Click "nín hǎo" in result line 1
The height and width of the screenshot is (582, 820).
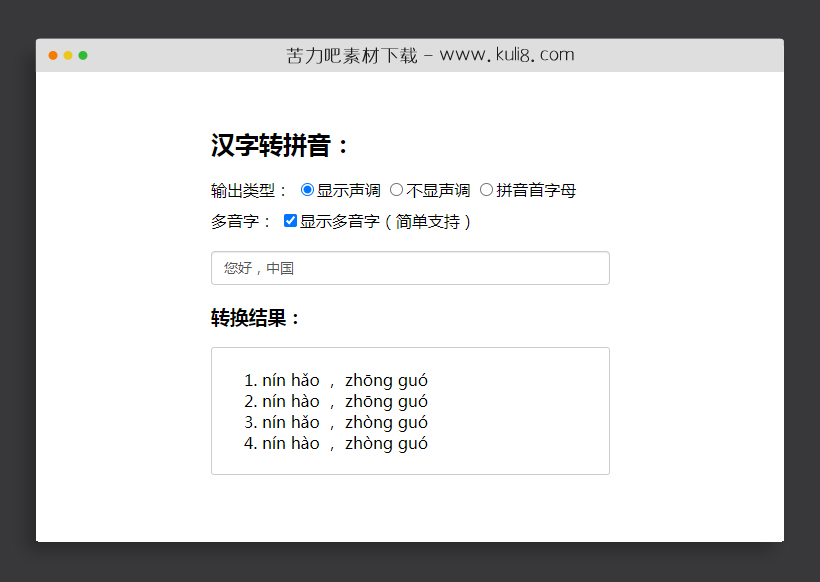click(x=290, y=380)
